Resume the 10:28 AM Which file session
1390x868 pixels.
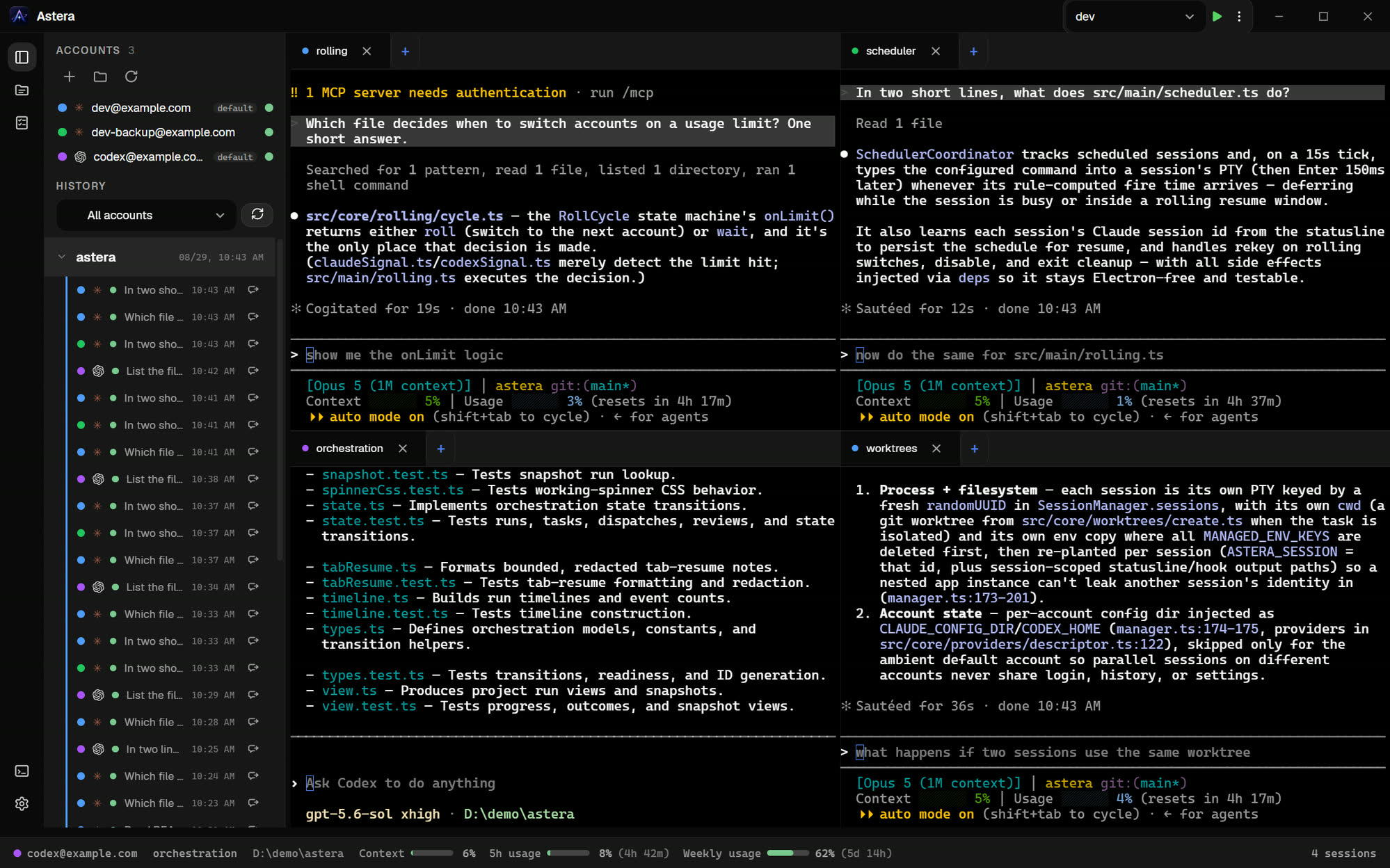[x=253, y=721]
